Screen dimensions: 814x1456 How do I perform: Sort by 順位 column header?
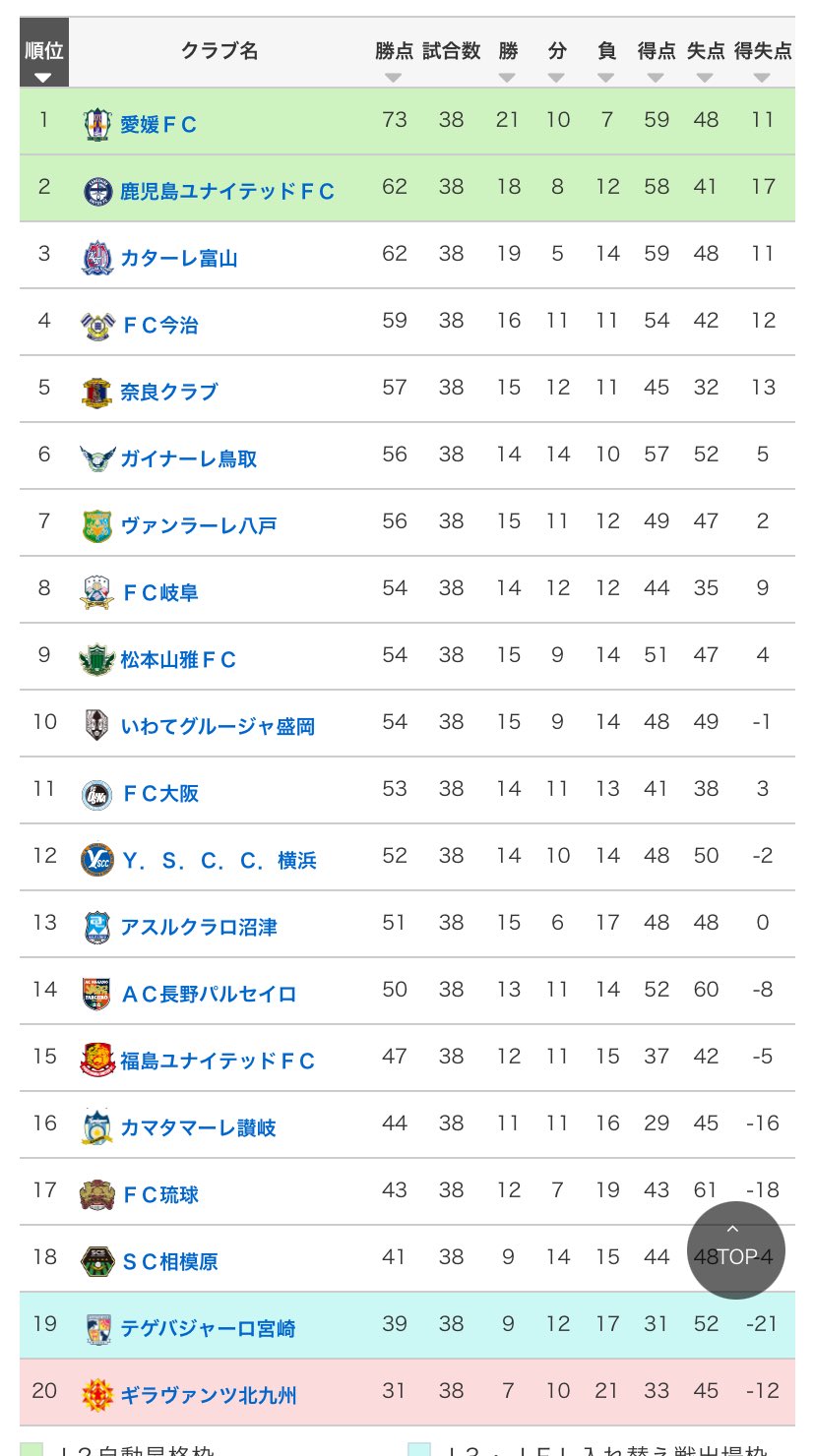pos(44,58)
